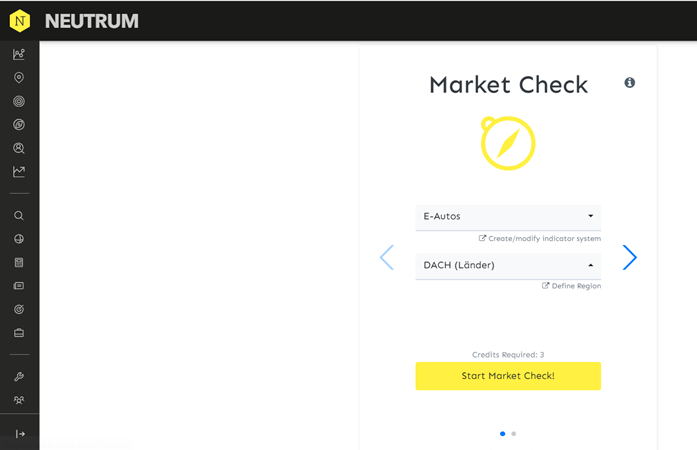697x450 pixels.
Task: Click the logout arrow icon
Action: point(20,434)
